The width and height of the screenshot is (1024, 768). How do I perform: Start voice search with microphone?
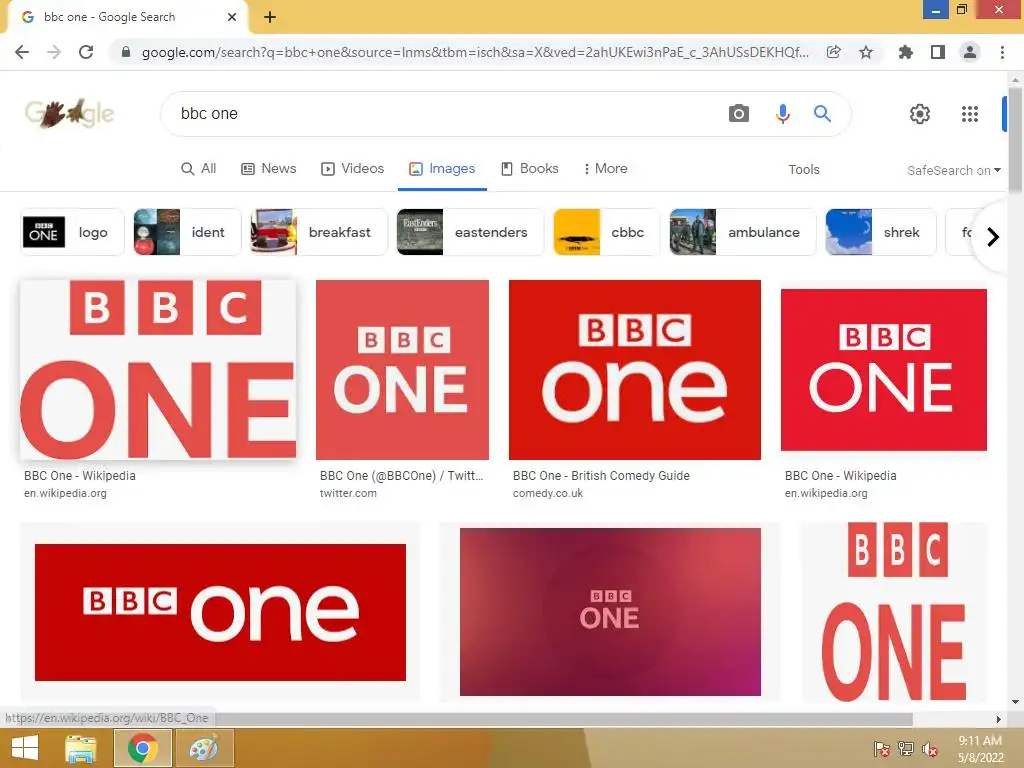[782, 114]
